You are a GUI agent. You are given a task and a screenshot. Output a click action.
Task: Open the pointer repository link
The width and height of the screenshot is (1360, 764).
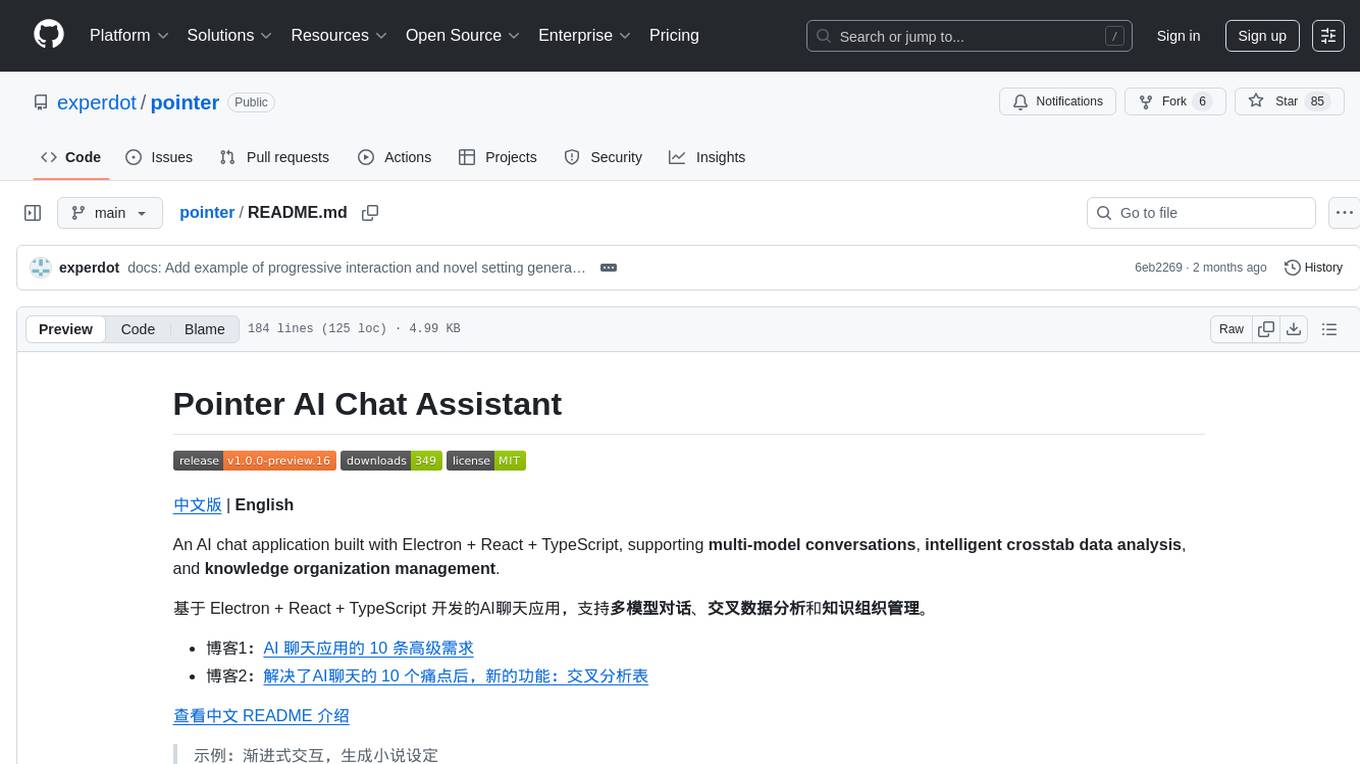coord(185,102)
